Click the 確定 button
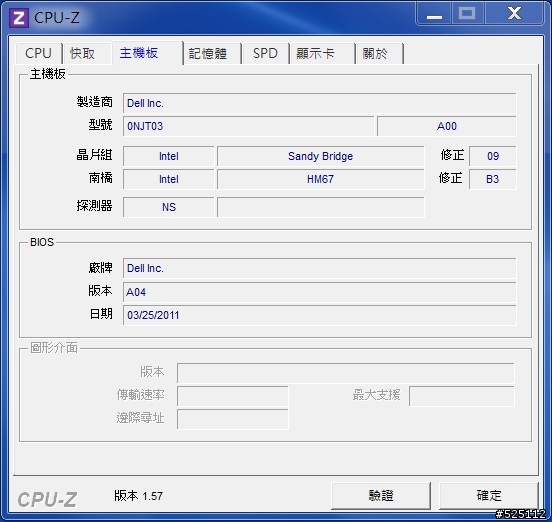 [489, 496]
